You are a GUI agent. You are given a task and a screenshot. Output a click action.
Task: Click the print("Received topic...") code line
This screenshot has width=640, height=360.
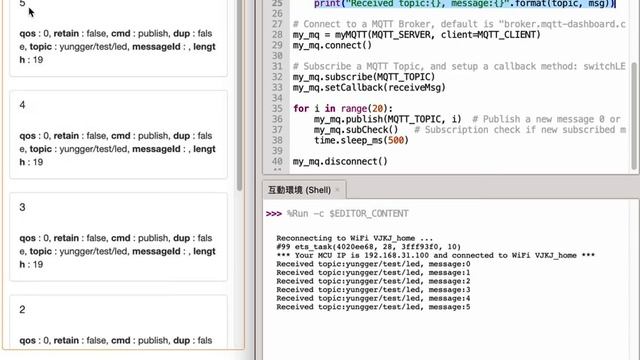[x=464, y=4]
